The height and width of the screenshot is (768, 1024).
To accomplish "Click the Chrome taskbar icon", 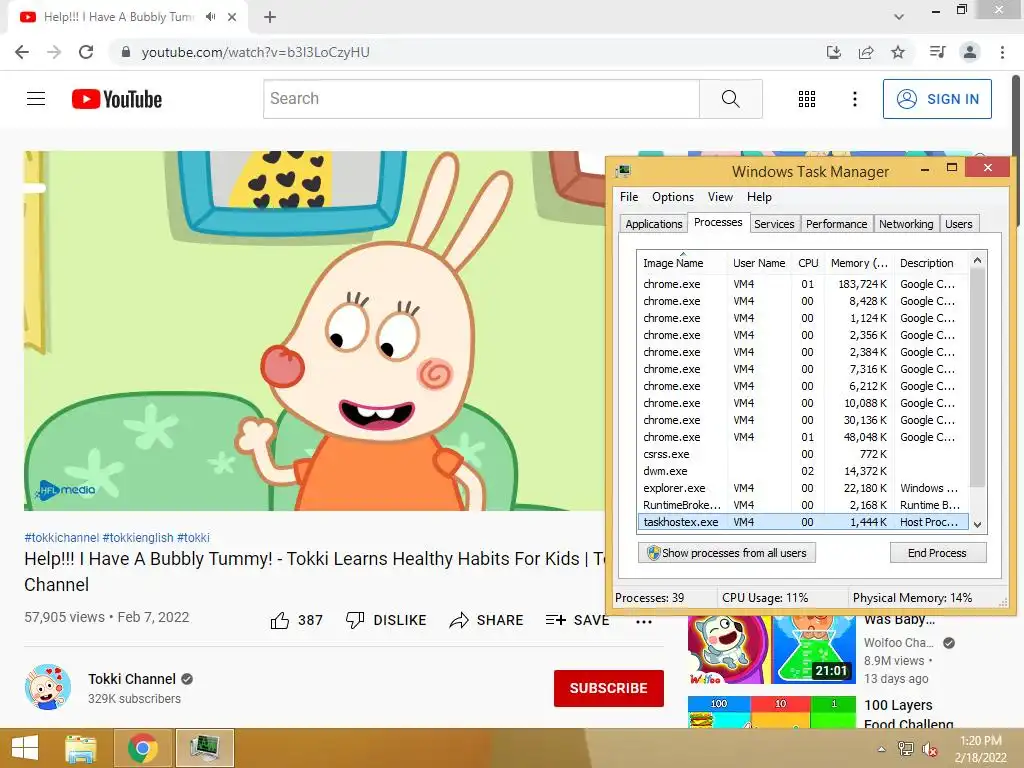I will (x=143, y=748).
